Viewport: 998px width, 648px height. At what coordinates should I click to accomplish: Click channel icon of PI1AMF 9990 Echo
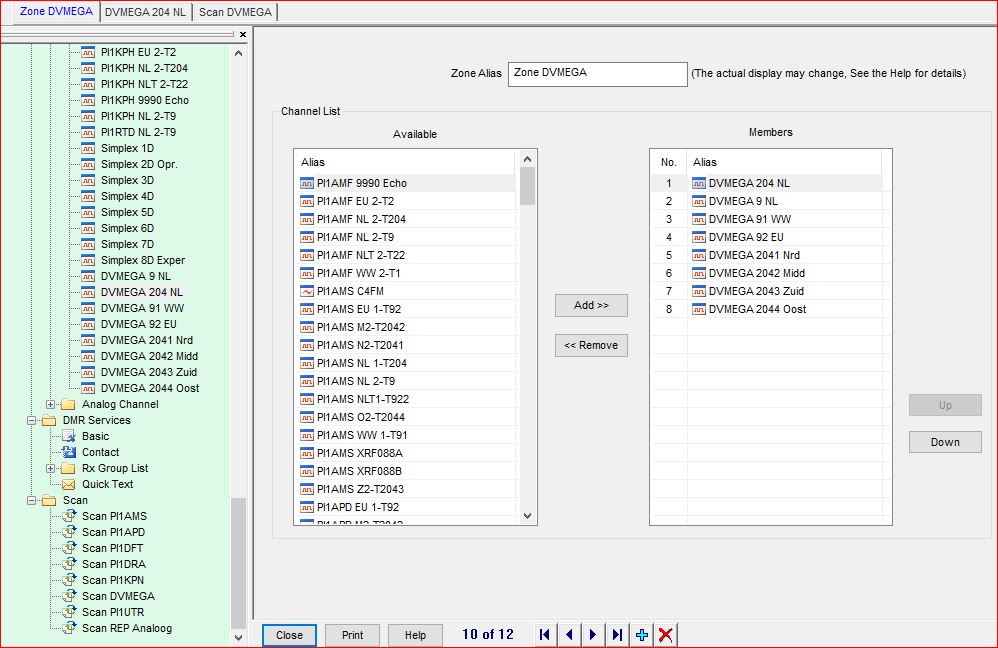tap(307, 183)
